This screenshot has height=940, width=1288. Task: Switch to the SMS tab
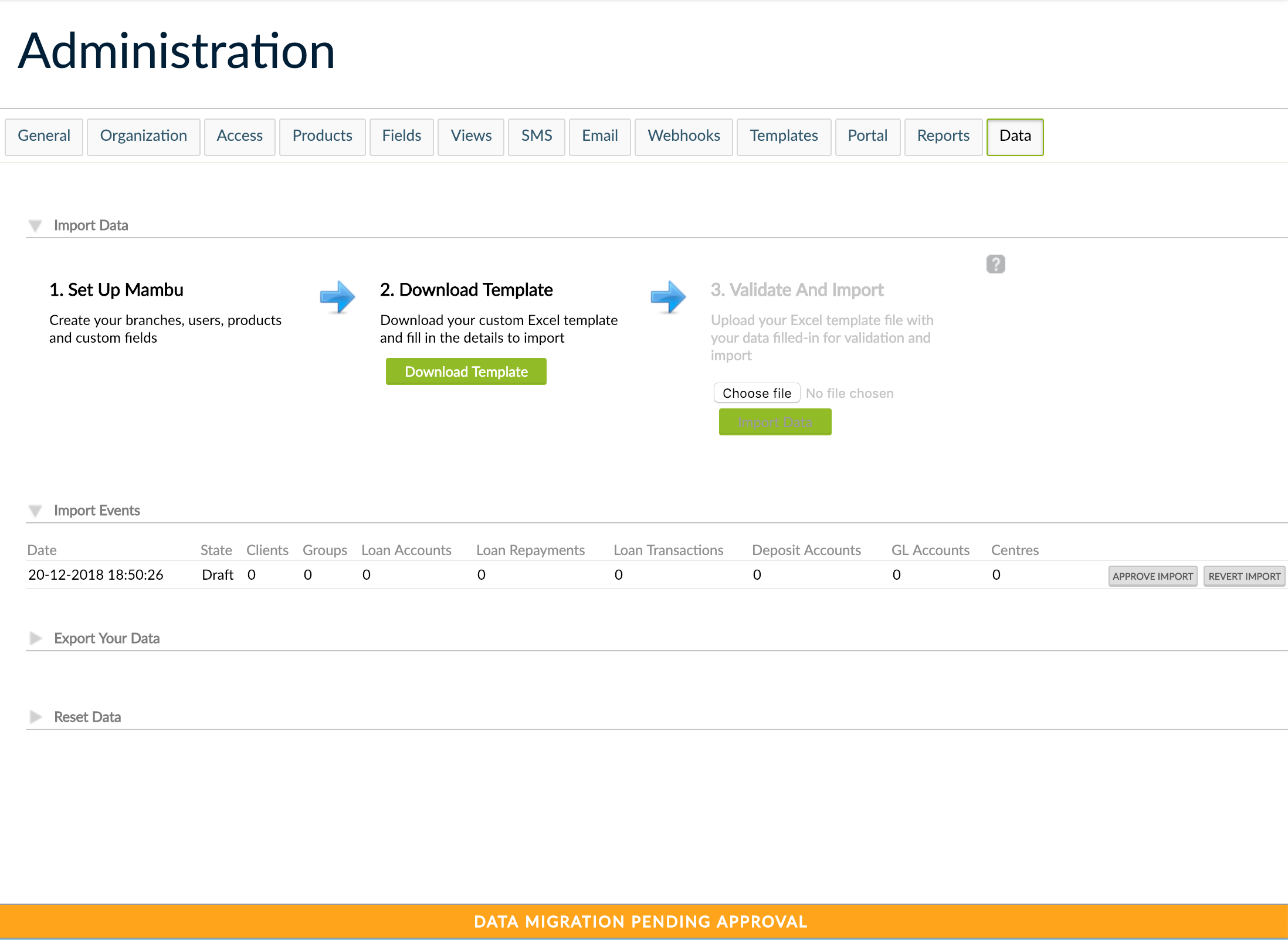point(536,136)
